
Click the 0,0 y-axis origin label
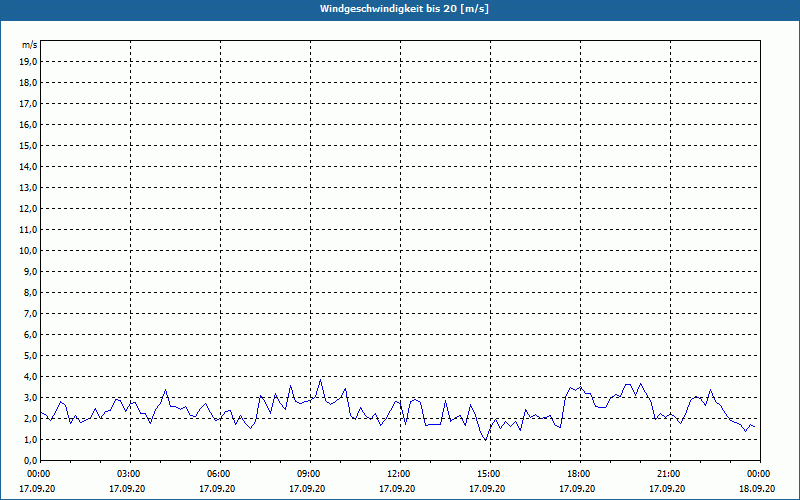[x=29, y=460]
